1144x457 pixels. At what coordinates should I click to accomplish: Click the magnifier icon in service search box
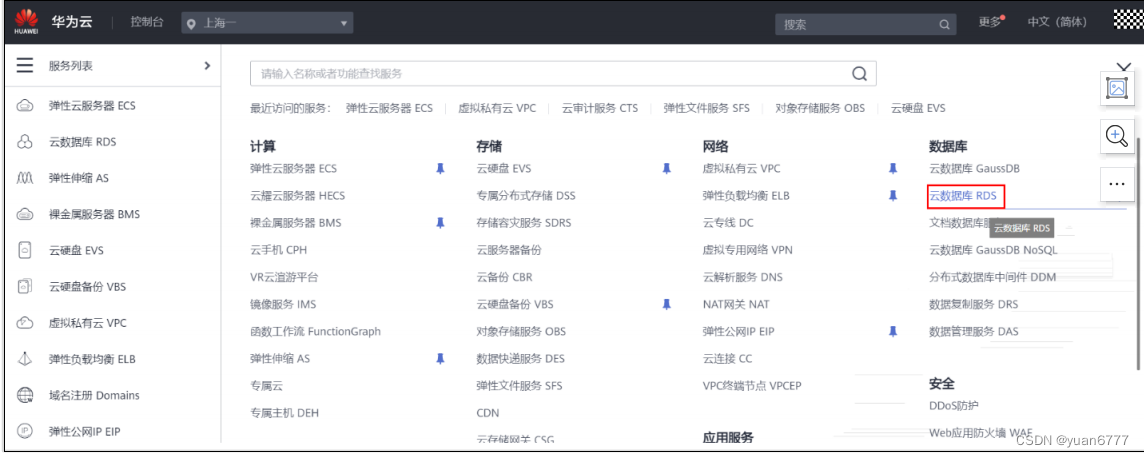click(x=859, y=74)
